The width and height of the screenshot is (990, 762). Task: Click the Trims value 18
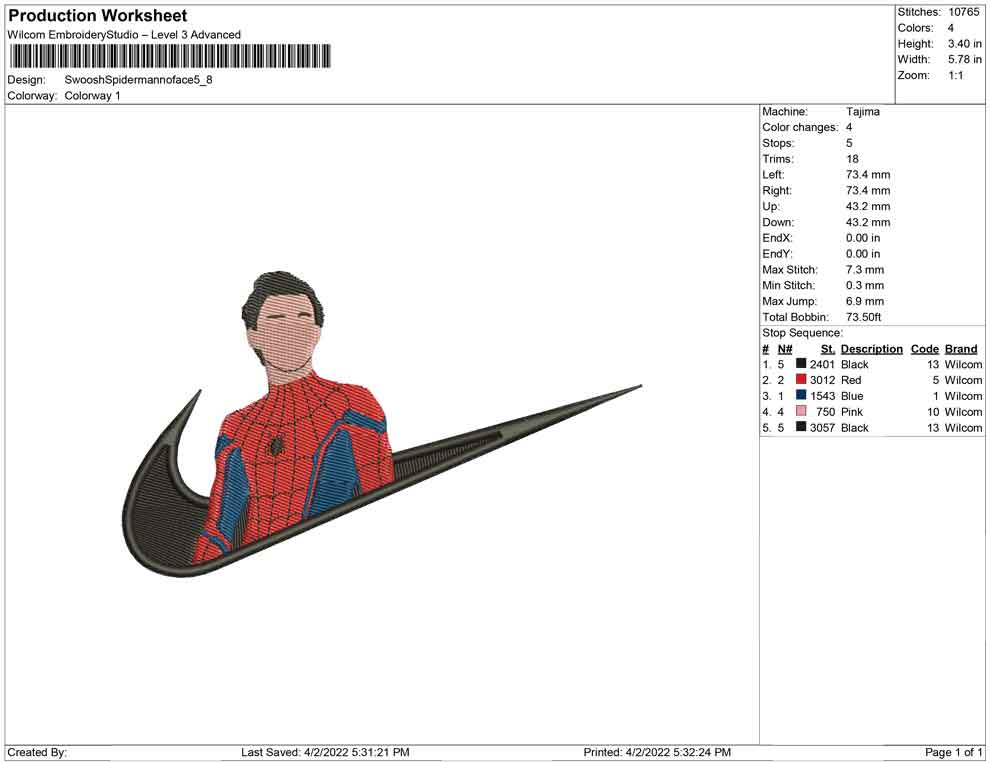(x=852, y=159)
